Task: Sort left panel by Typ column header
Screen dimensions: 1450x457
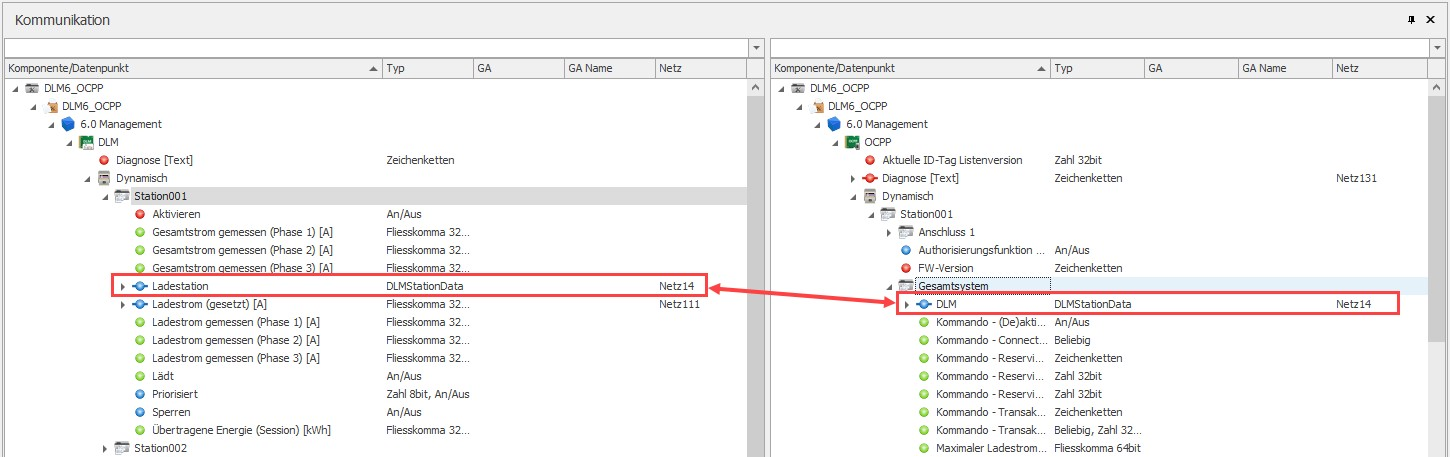Action: [428, 68]
